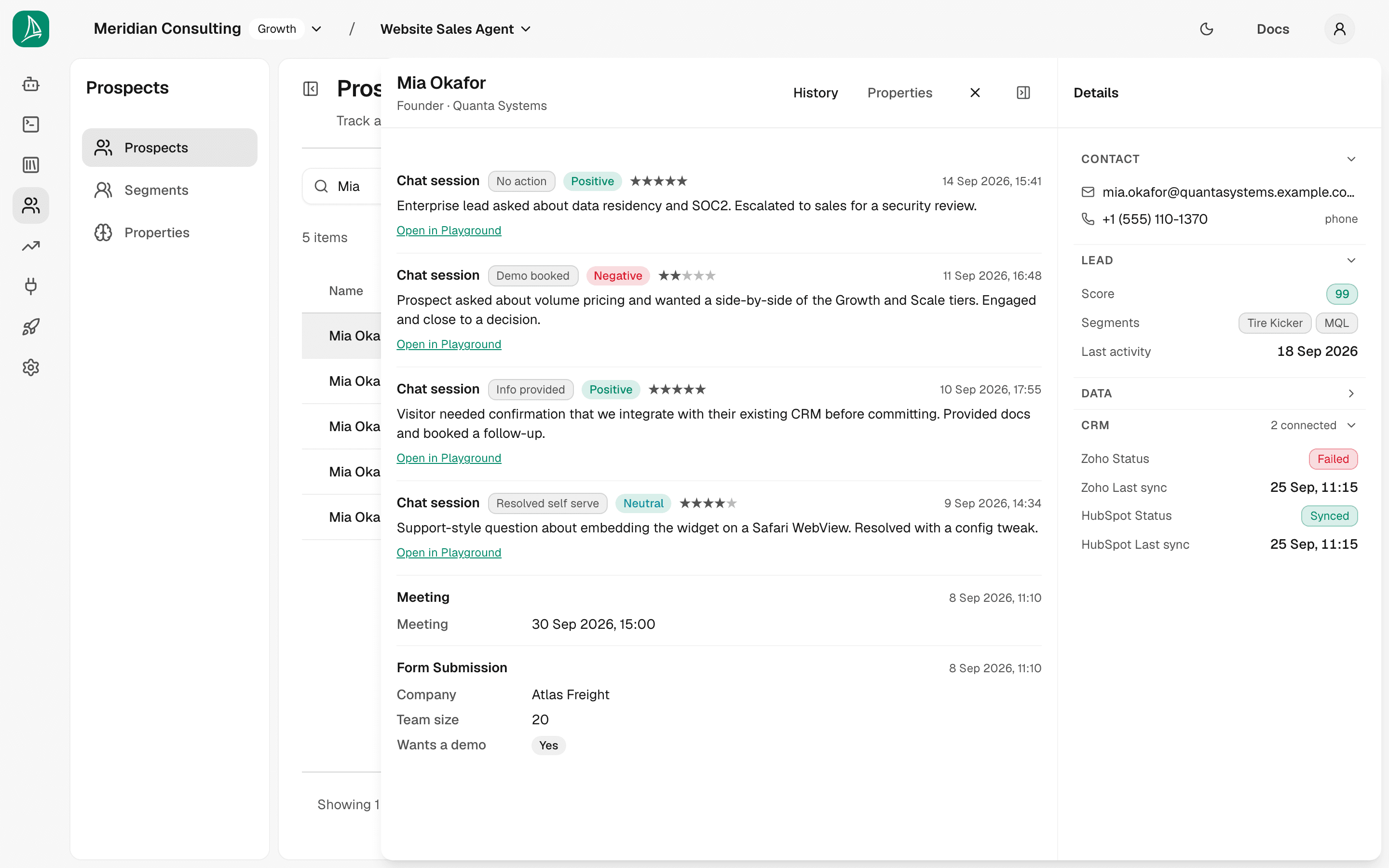Open the integrations plug sidebar icon
Screen dimensions: 1389x868
[x=31, y=286]
